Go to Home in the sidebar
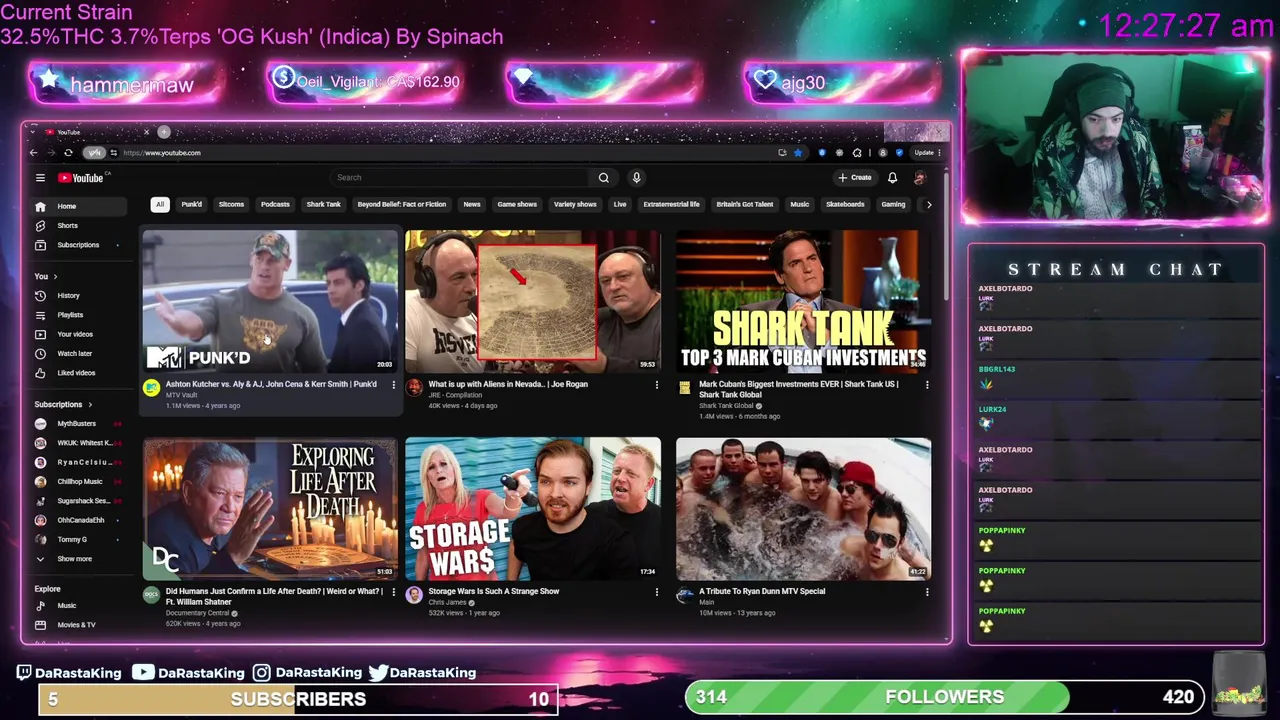 pyautogui.click(x=80, y=206)
